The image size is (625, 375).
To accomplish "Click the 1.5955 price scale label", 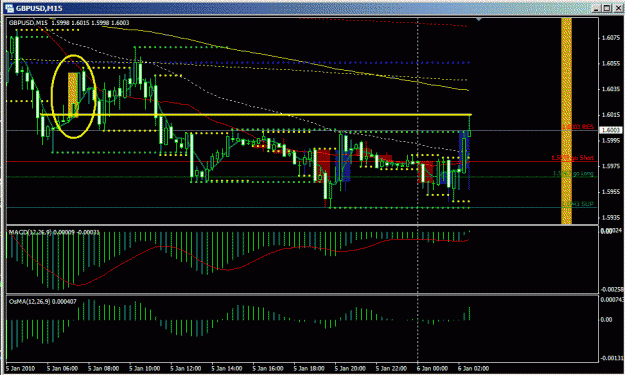I will [x=611, y=192].
